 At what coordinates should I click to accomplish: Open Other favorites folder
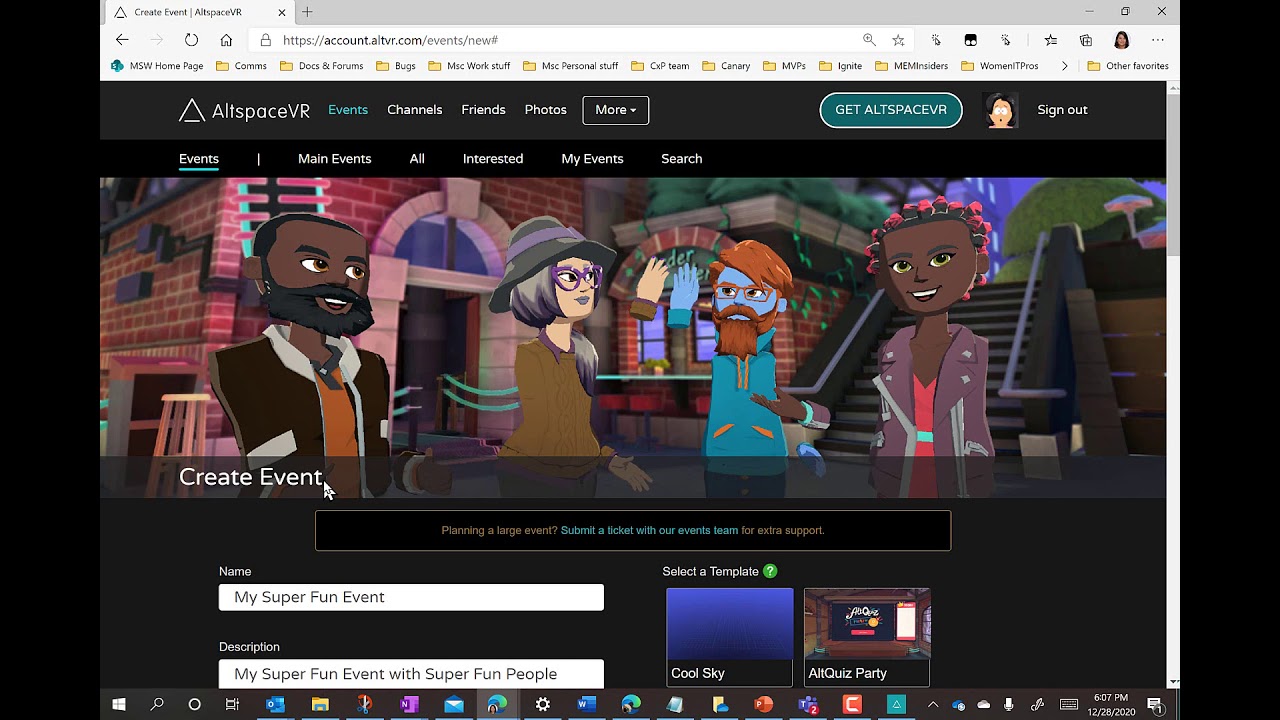[1128, 66]
